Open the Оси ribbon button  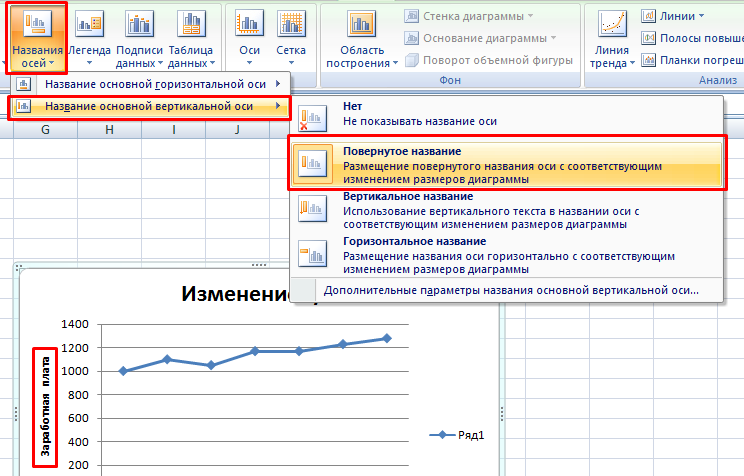tap(250, 38)
